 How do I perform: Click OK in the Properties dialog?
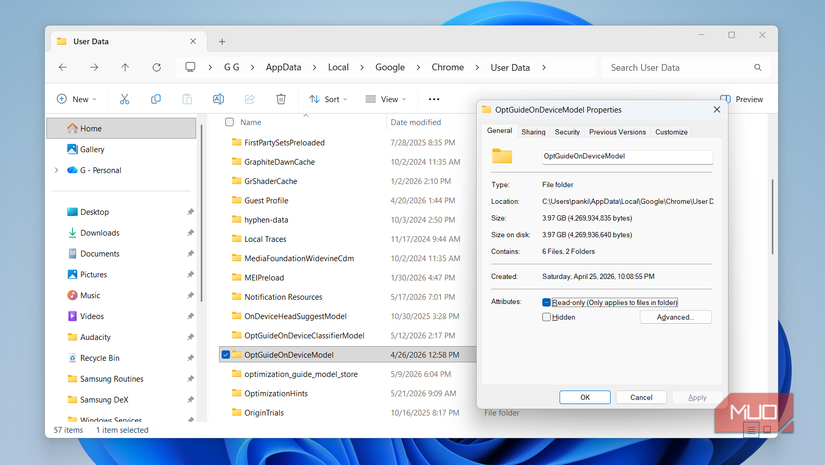585,397
